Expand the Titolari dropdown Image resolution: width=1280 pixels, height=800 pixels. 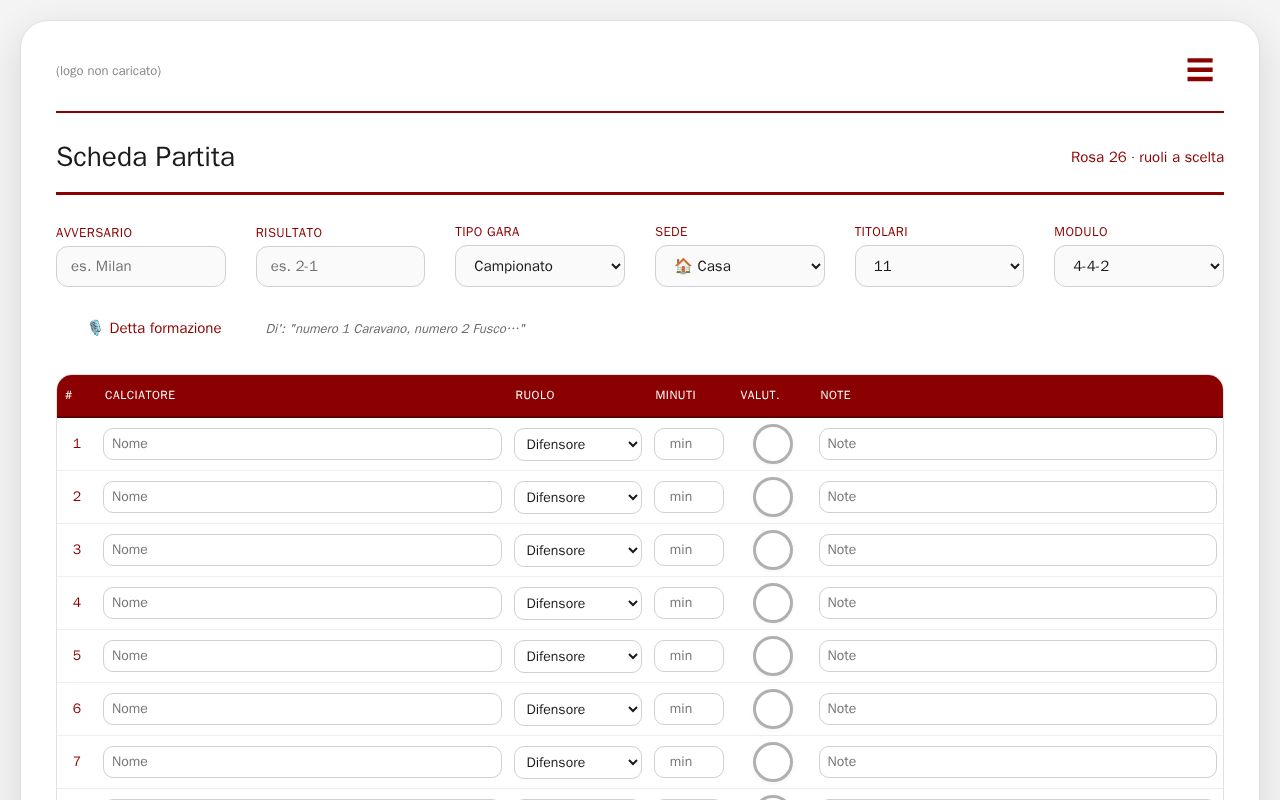(939, 266)
